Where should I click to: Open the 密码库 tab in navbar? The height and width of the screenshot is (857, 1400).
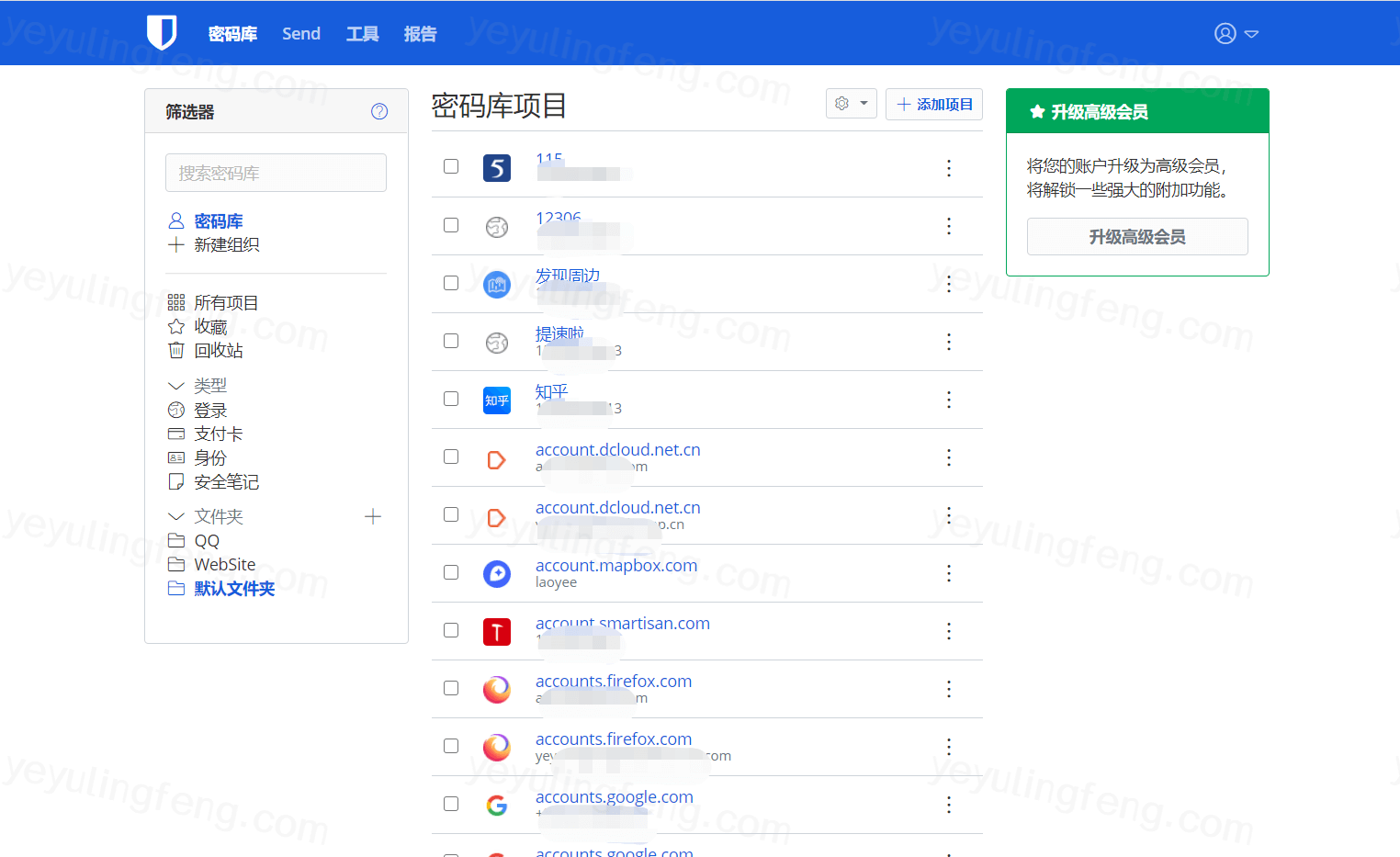(x=232, y=34)
